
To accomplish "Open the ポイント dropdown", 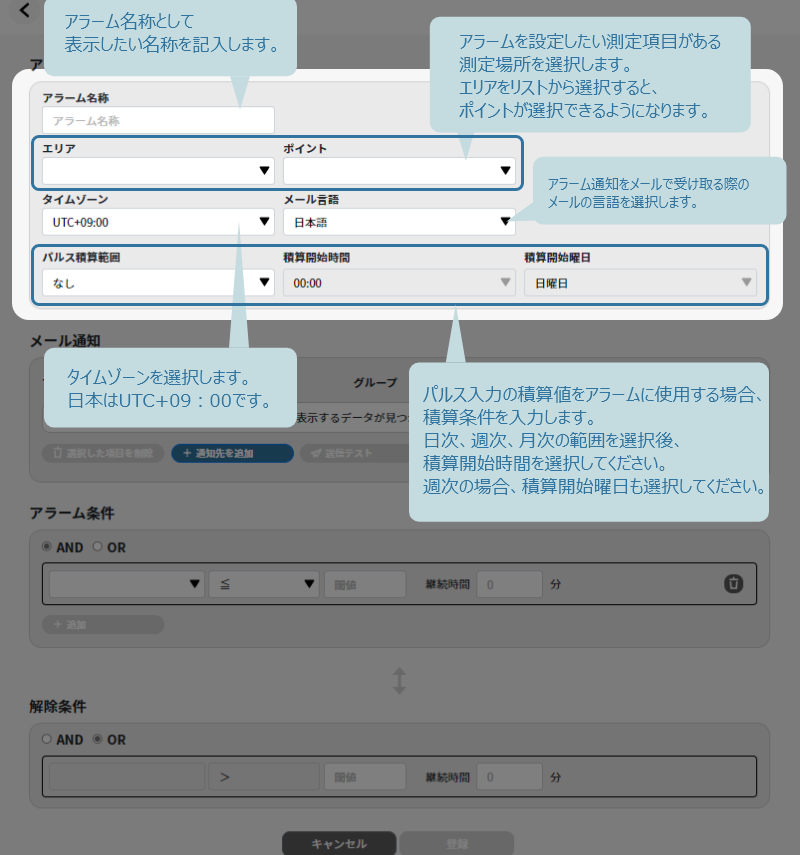I will pyautogui.click(x=399, y=171).
